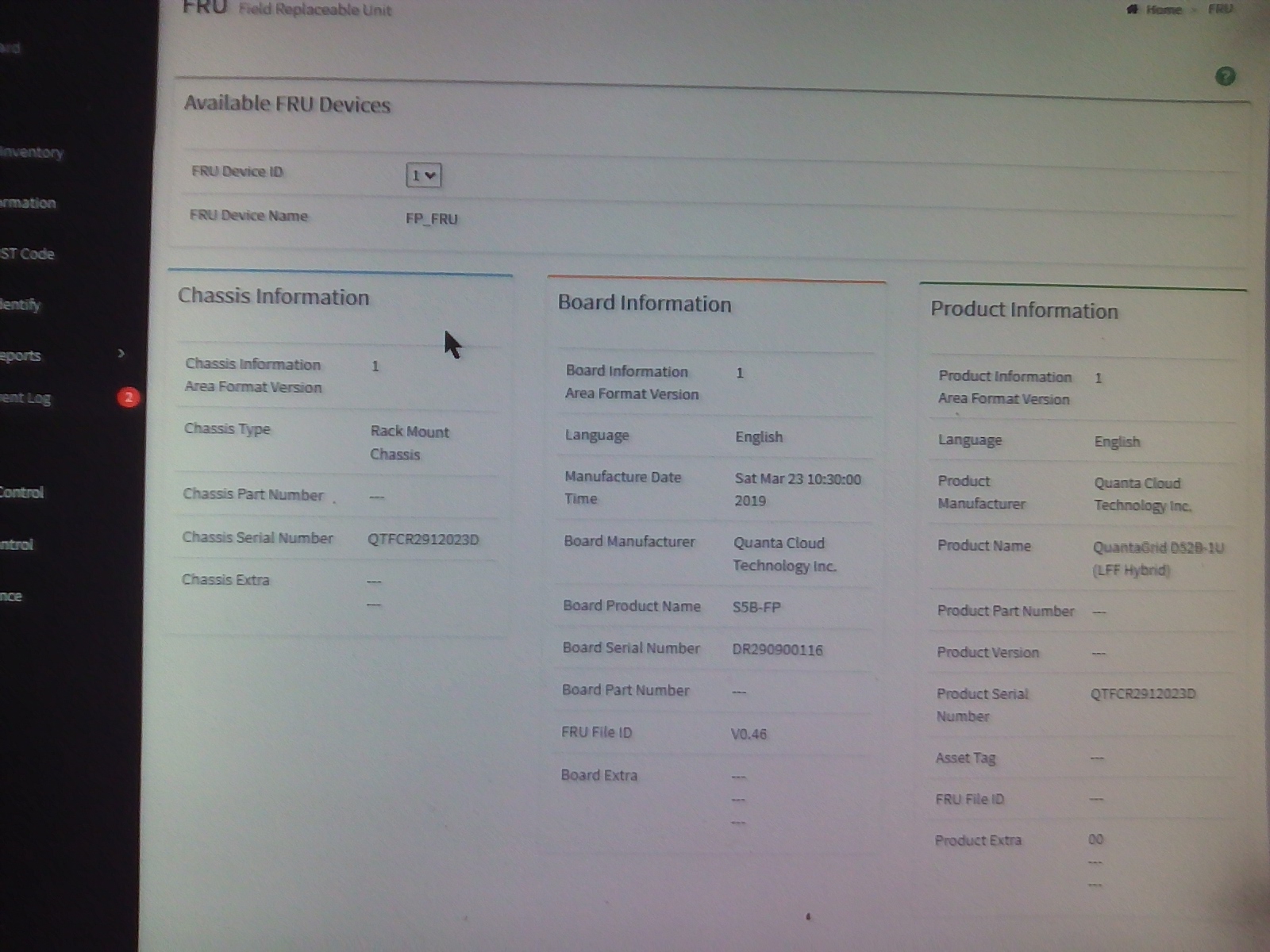Select Product Extra value 00

[x=1095, y=839]
